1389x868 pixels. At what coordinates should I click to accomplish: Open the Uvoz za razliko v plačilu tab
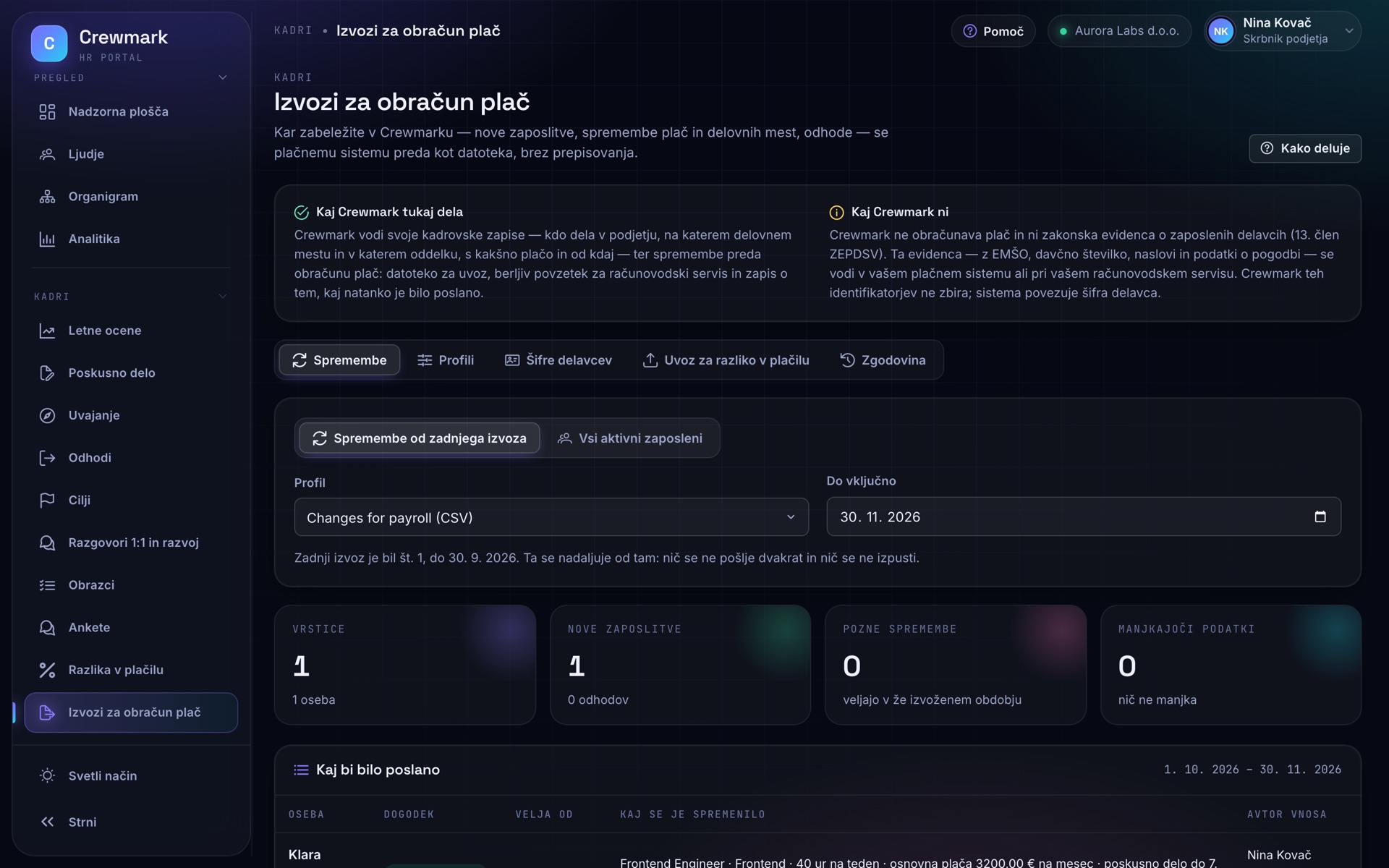[x=726, y=360]
